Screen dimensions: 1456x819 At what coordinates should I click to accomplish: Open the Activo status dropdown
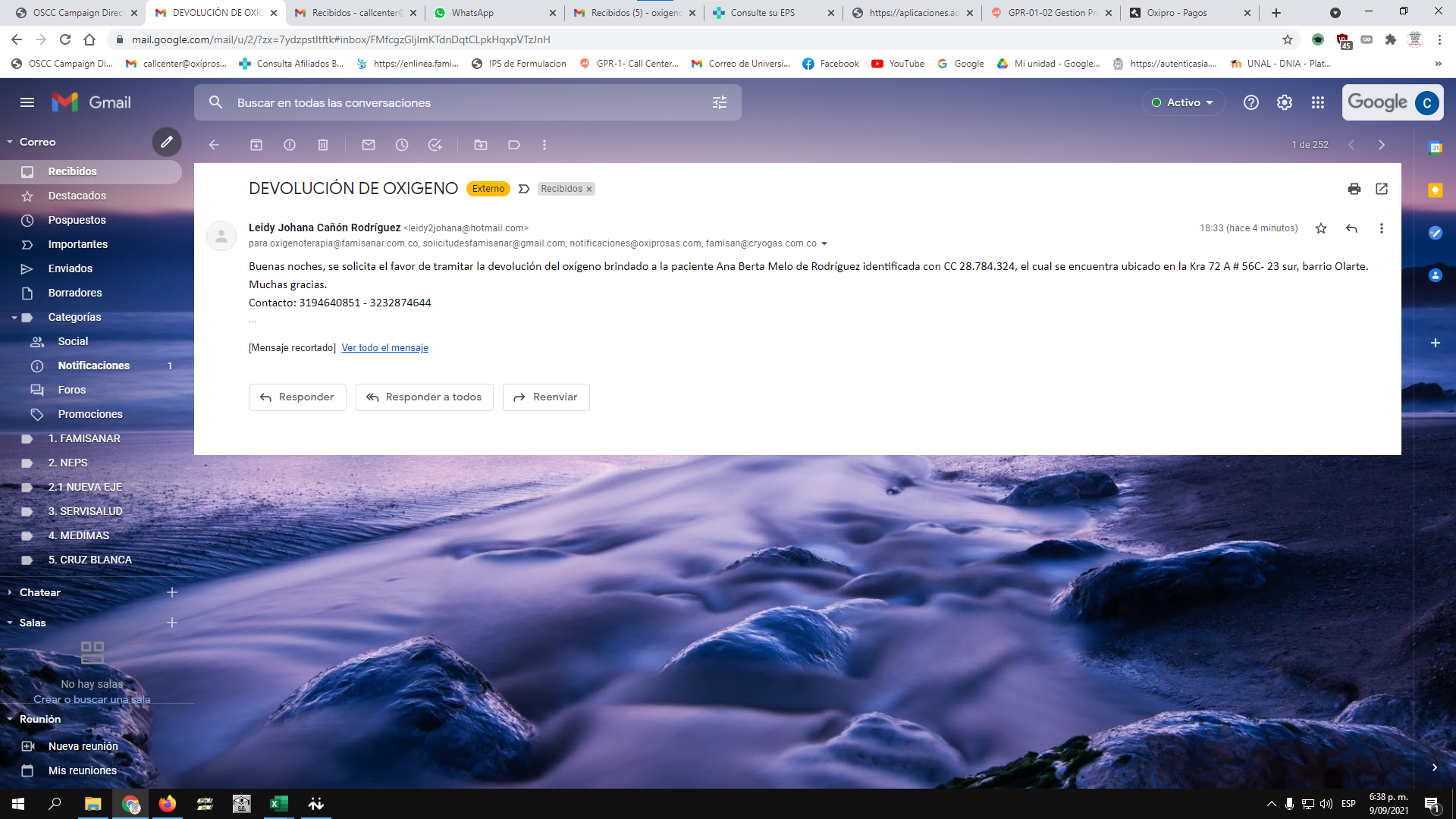(1183, 102)
